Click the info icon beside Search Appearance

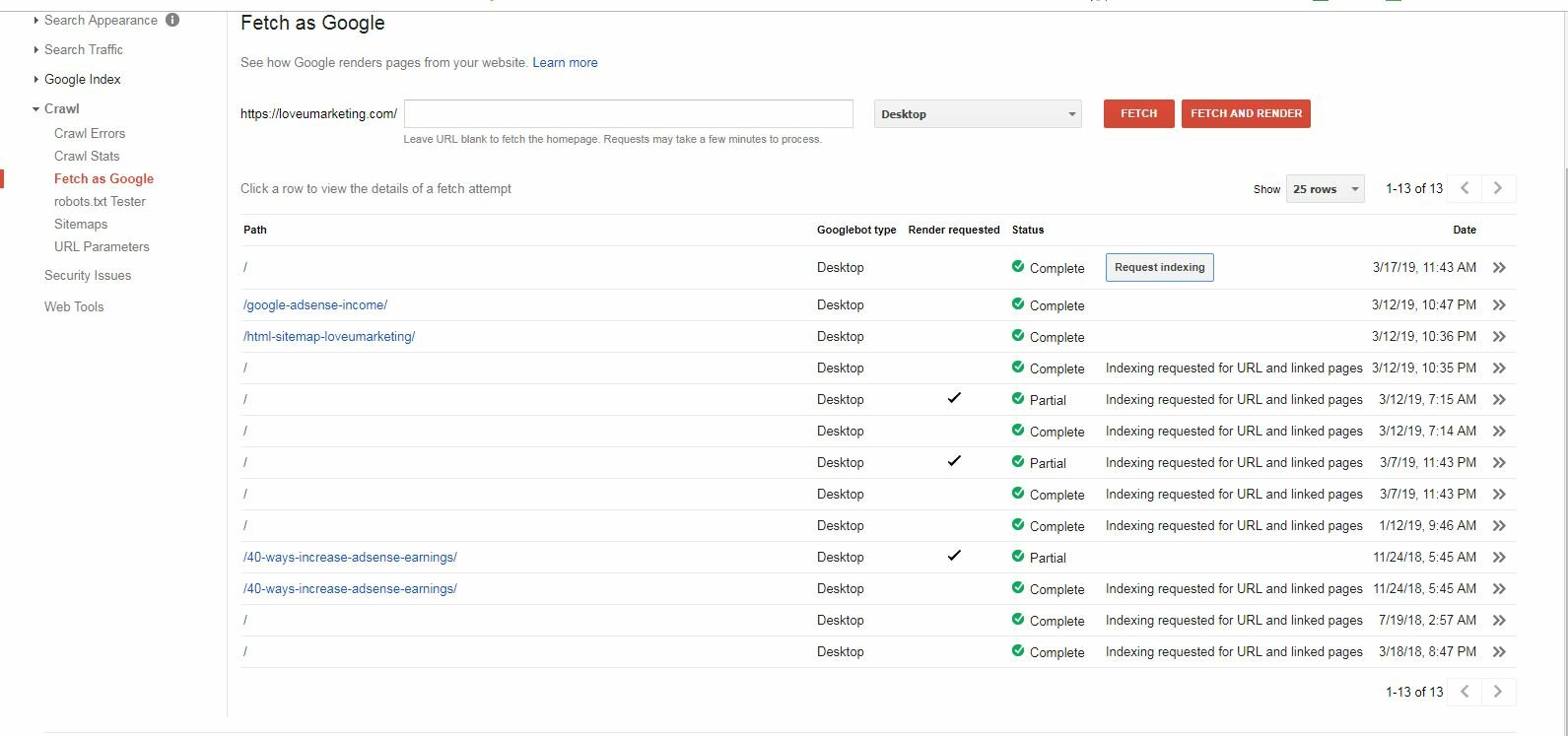172,20
